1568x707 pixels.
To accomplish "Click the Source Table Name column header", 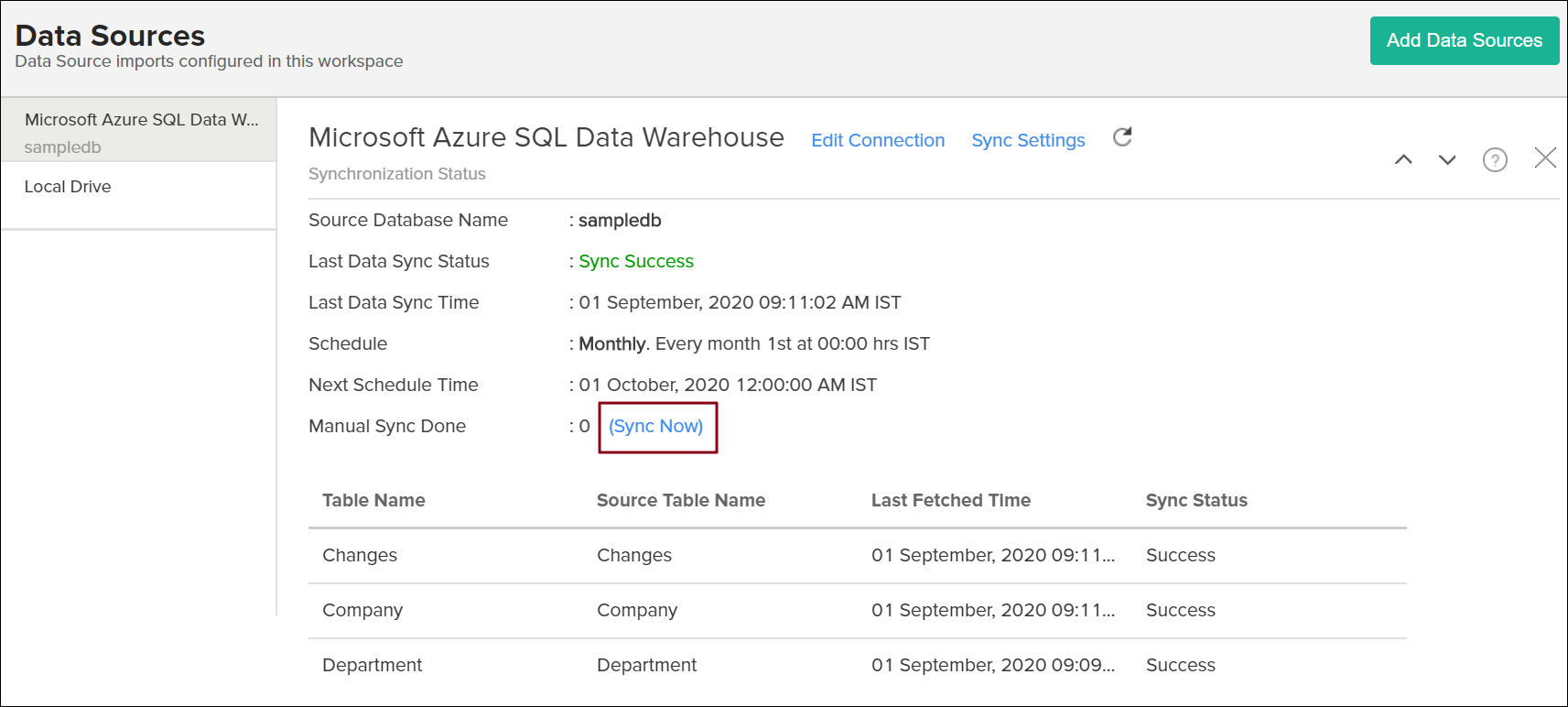I will click(x=680, y=501).
